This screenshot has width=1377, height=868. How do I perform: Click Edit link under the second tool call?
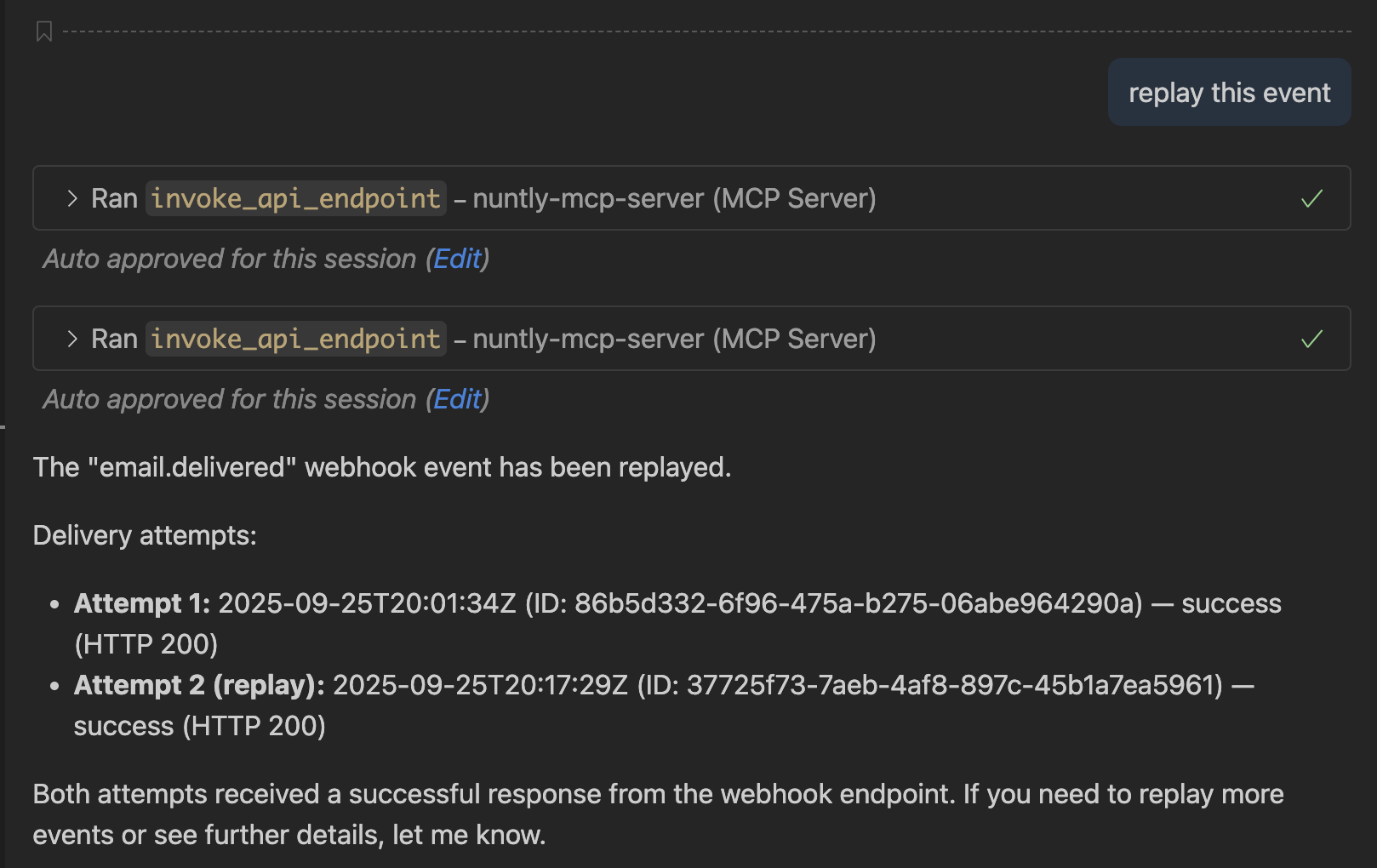[457, 399]
